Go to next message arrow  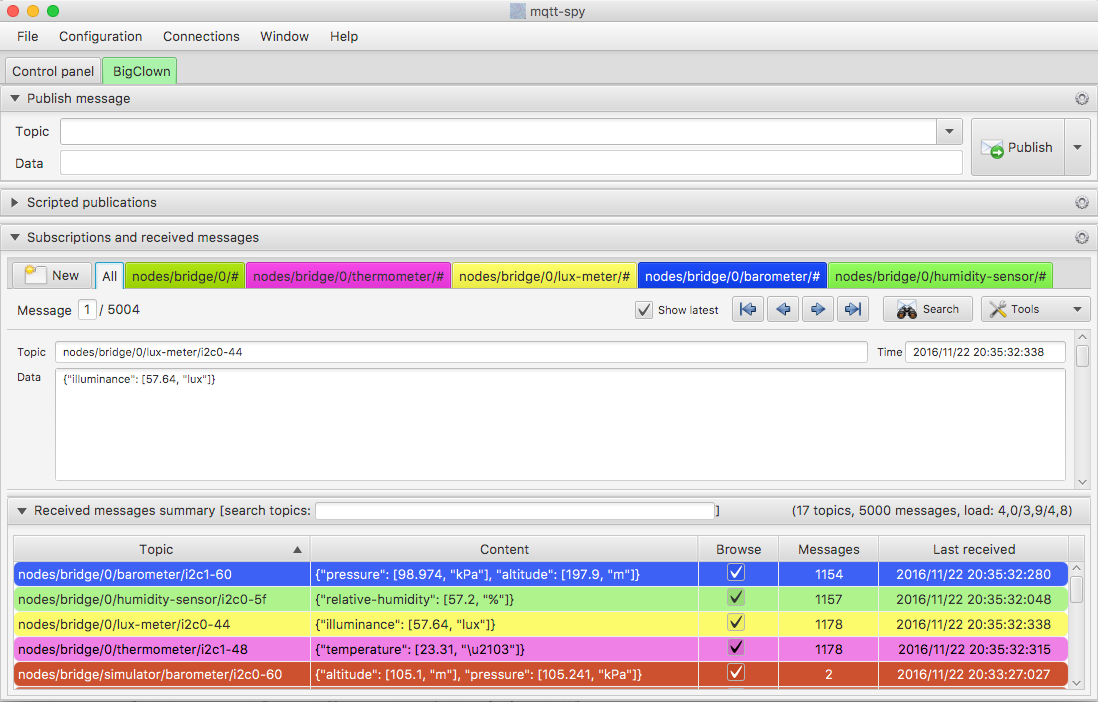(x=818, y=310)
